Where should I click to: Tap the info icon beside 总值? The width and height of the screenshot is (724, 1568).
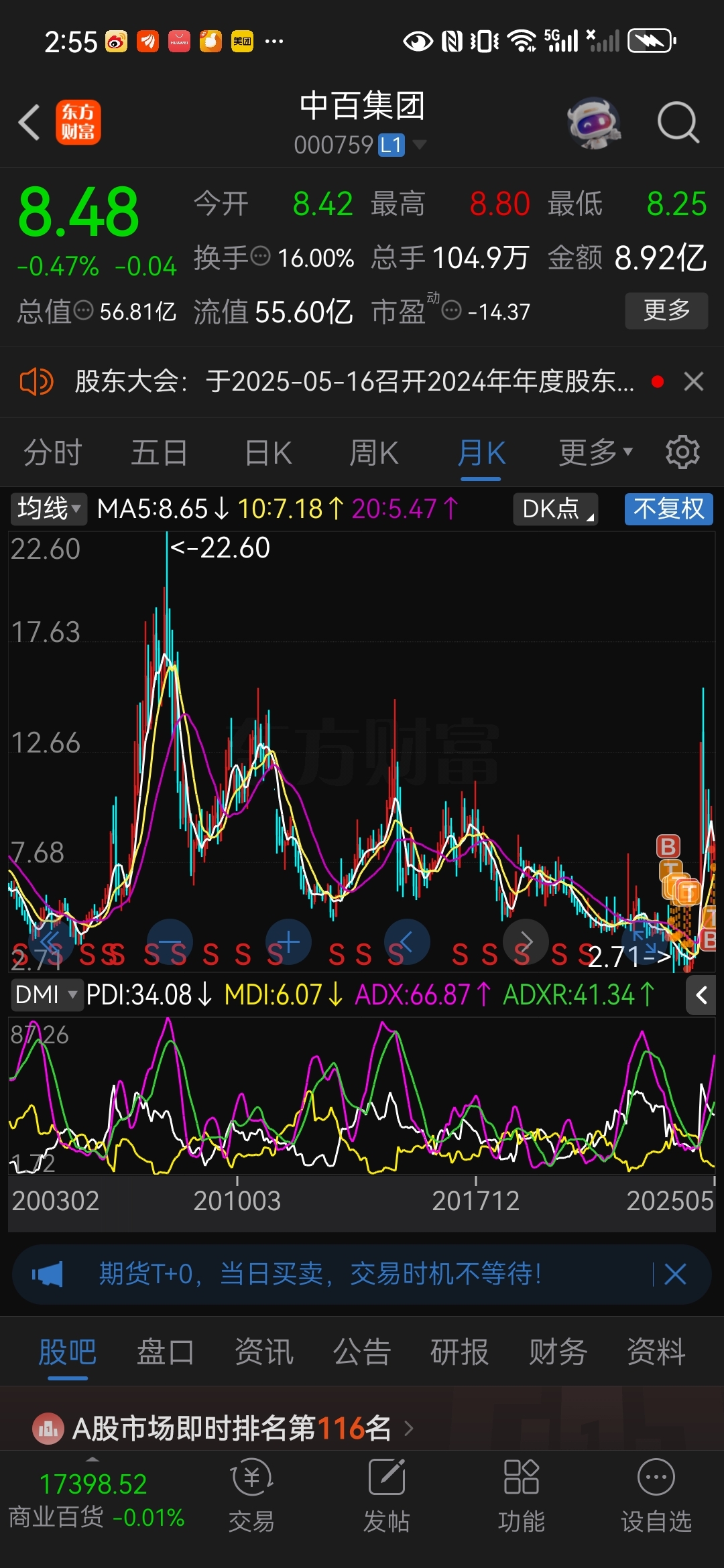coord(83,310)
